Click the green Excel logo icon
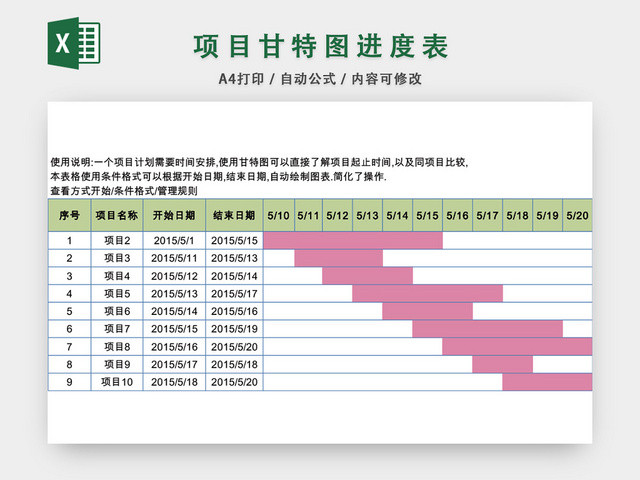The height and width of the screenshot is (480, 640). click(x=74, y=43)
